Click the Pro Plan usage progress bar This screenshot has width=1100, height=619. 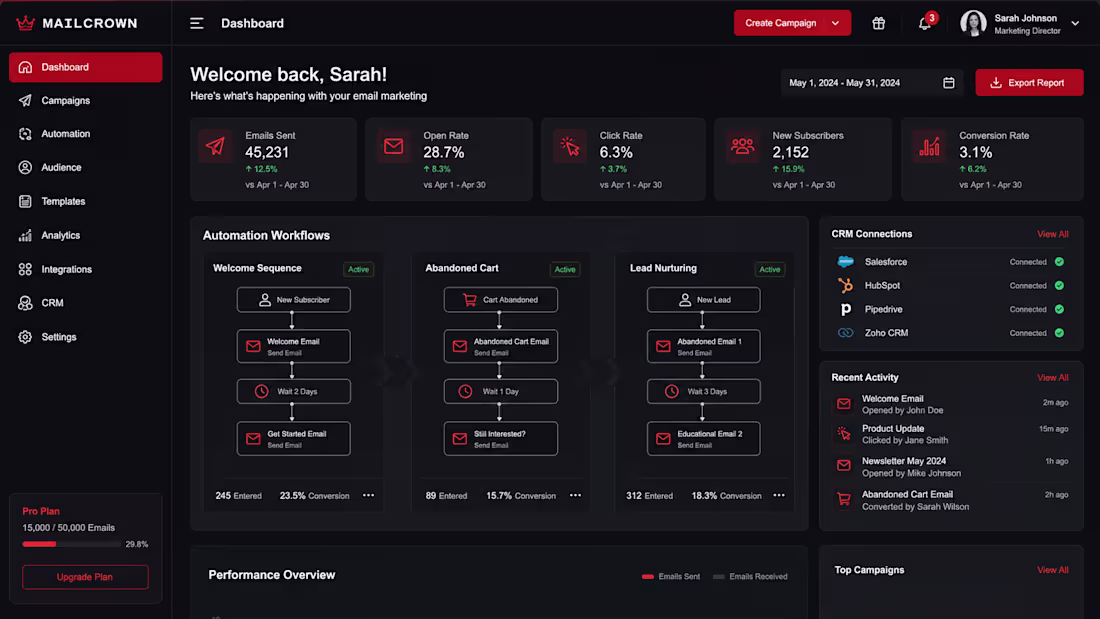pyautogui.click(x=72, y=544)
